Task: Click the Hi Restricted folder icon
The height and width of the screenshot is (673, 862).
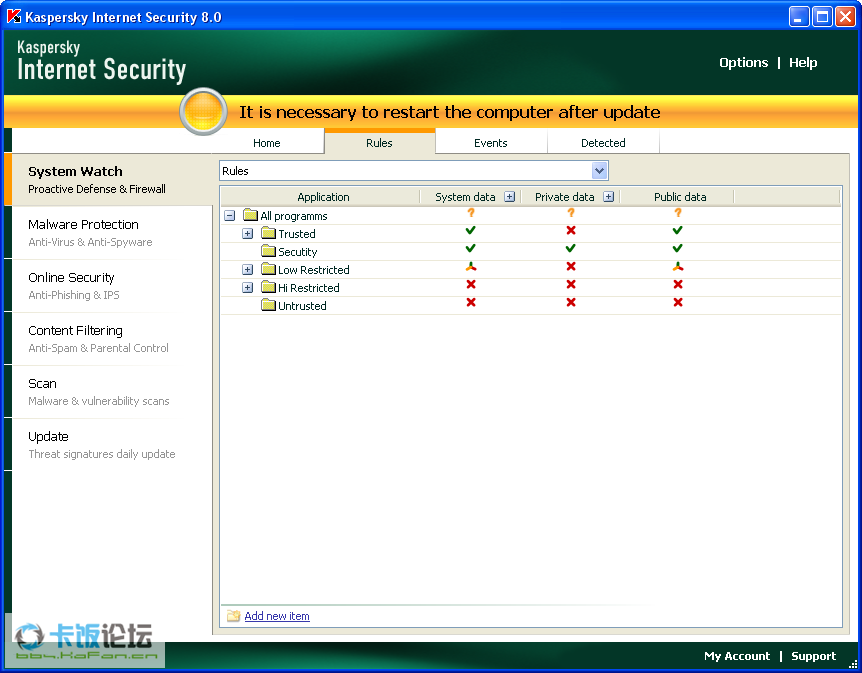Action: [x=268, y=287]
